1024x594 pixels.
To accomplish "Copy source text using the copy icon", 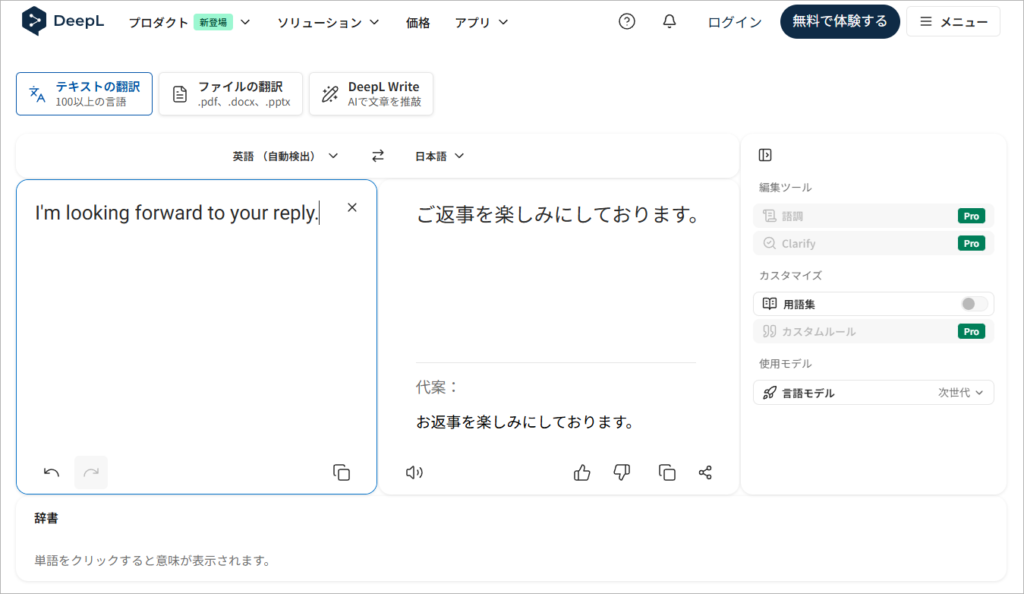I will tap(341, 473).
